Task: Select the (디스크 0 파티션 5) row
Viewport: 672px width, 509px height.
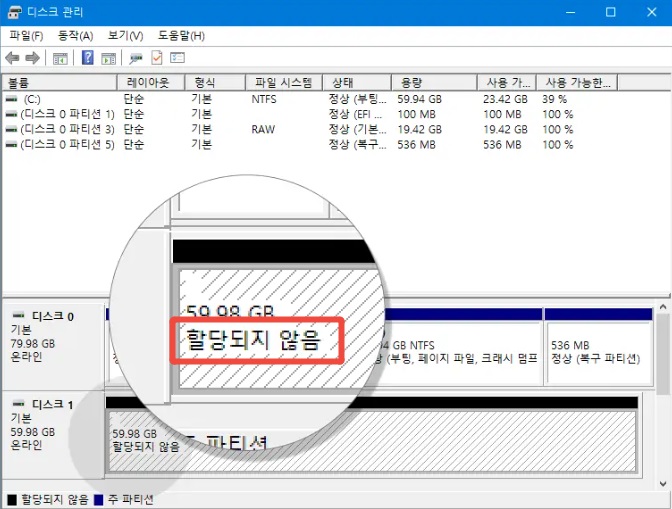Action: coord(309,145)
